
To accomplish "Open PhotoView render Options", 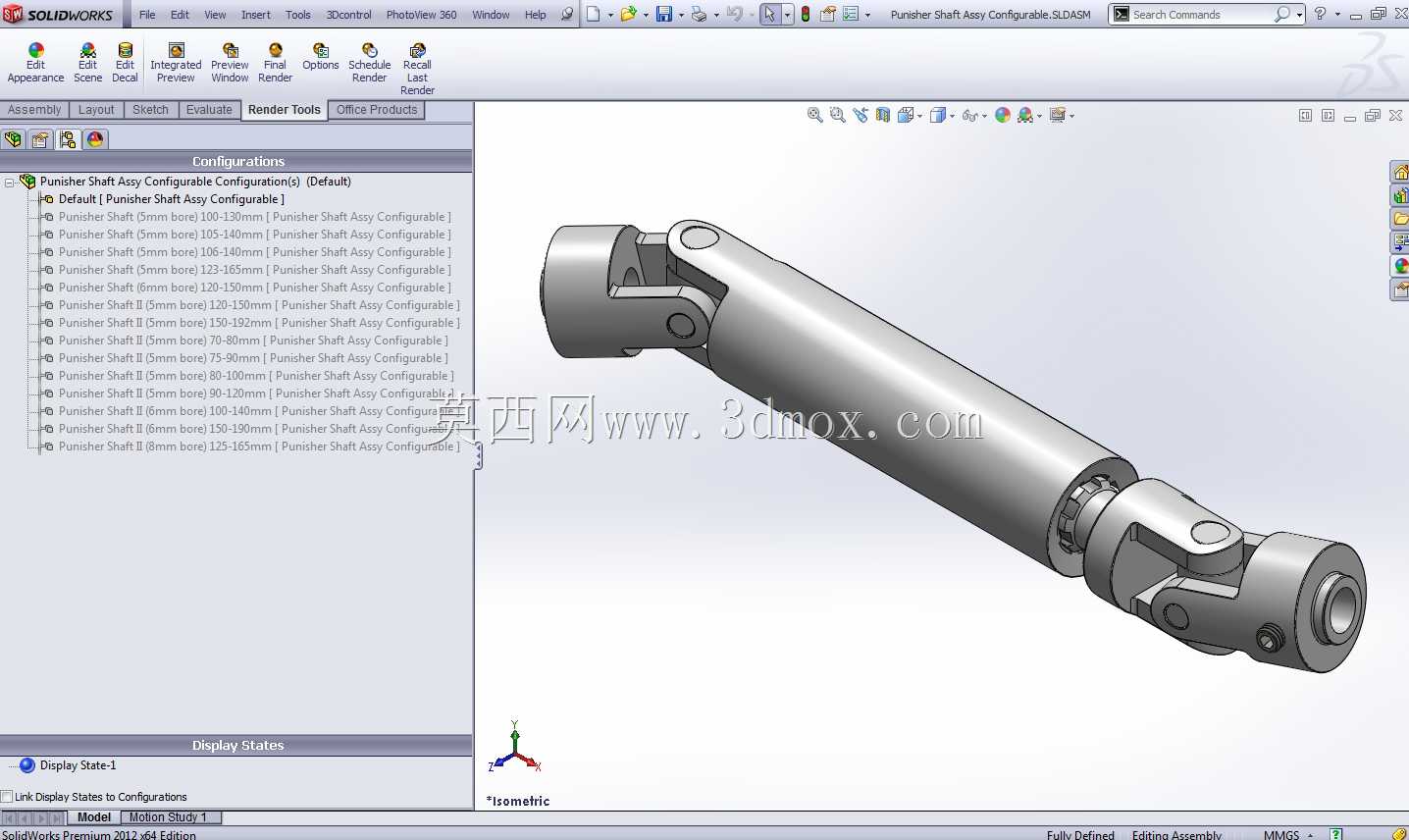I will [320, 57].
